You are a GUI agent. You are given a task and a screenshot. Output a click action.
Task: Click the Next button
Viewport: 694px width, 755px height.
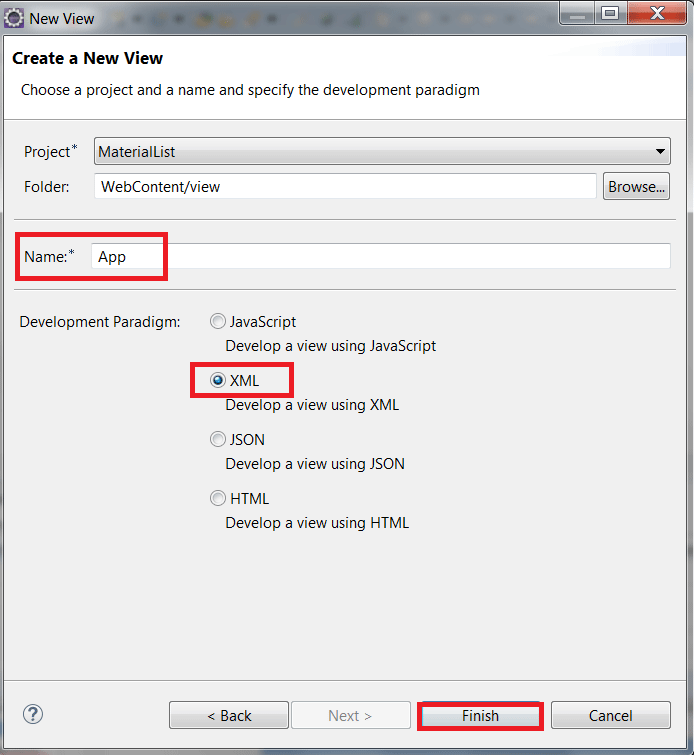coord(351,716)
